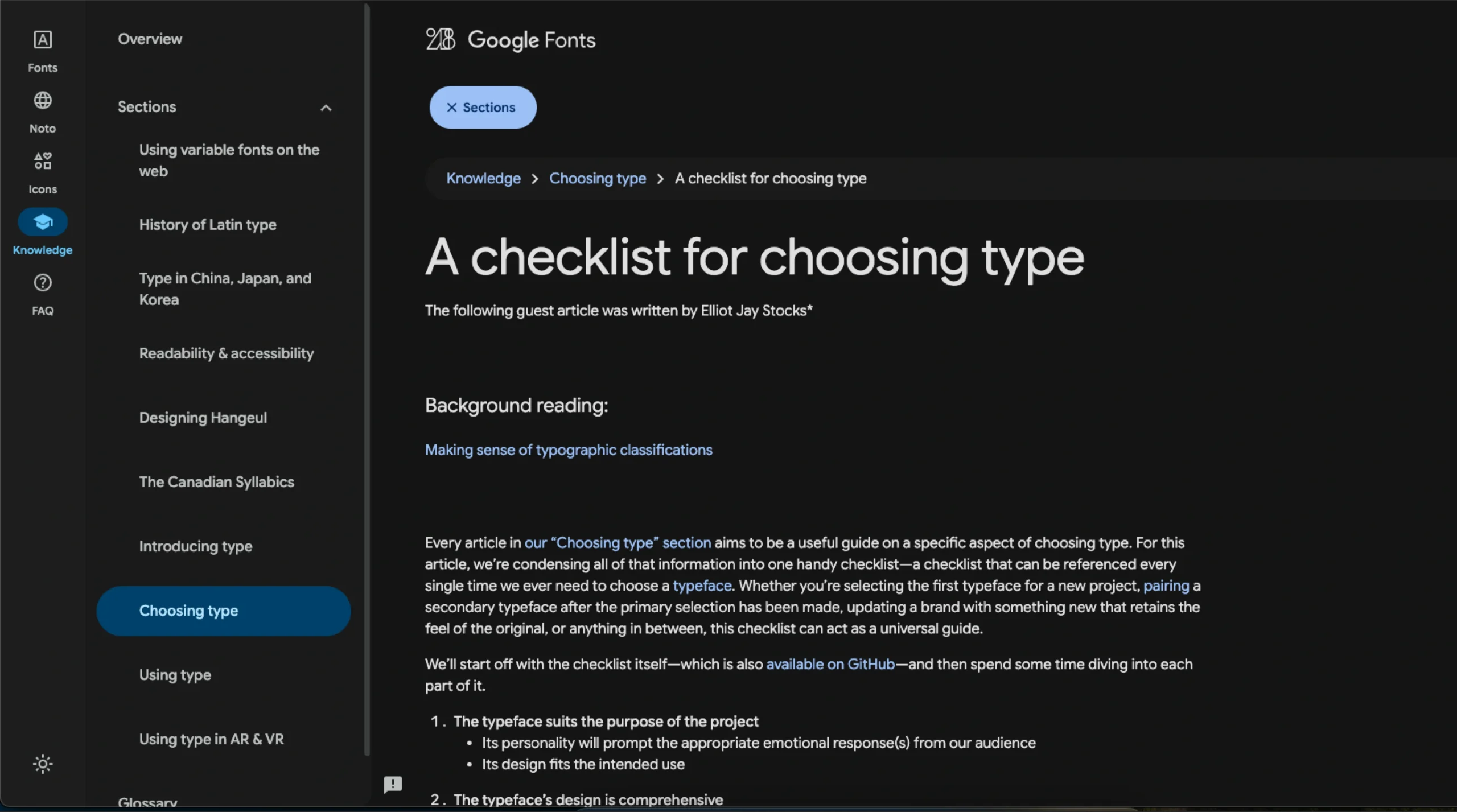Click list item The typeface's design is comprehensive
This screenshot has width=1457, height=812.
point(588,800)
